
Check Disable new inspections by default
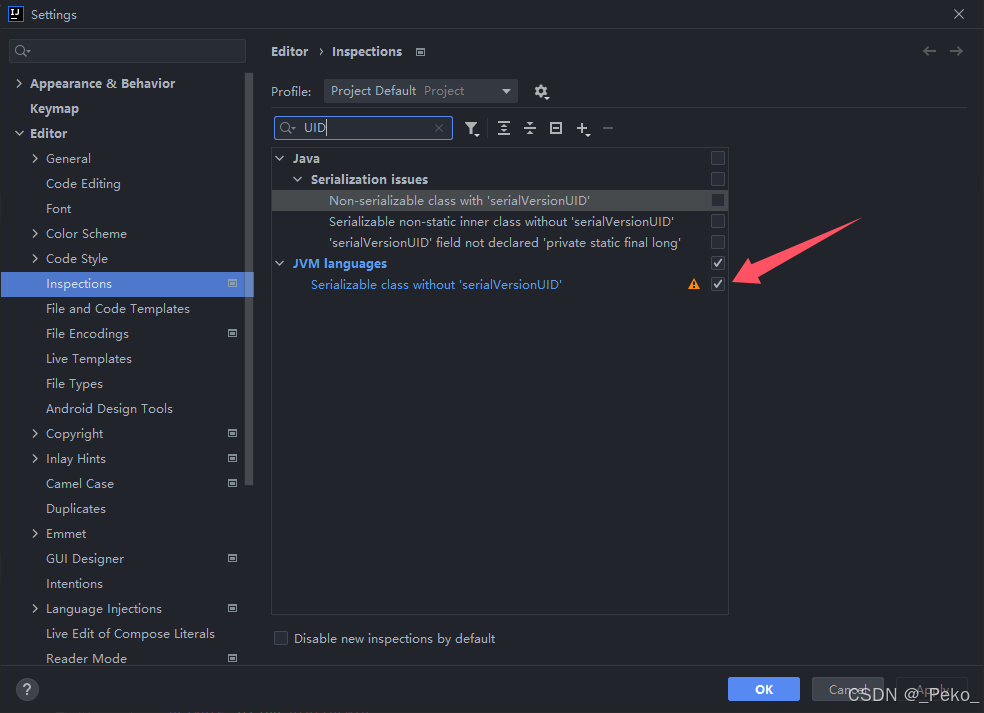click(x=281, y=638)
